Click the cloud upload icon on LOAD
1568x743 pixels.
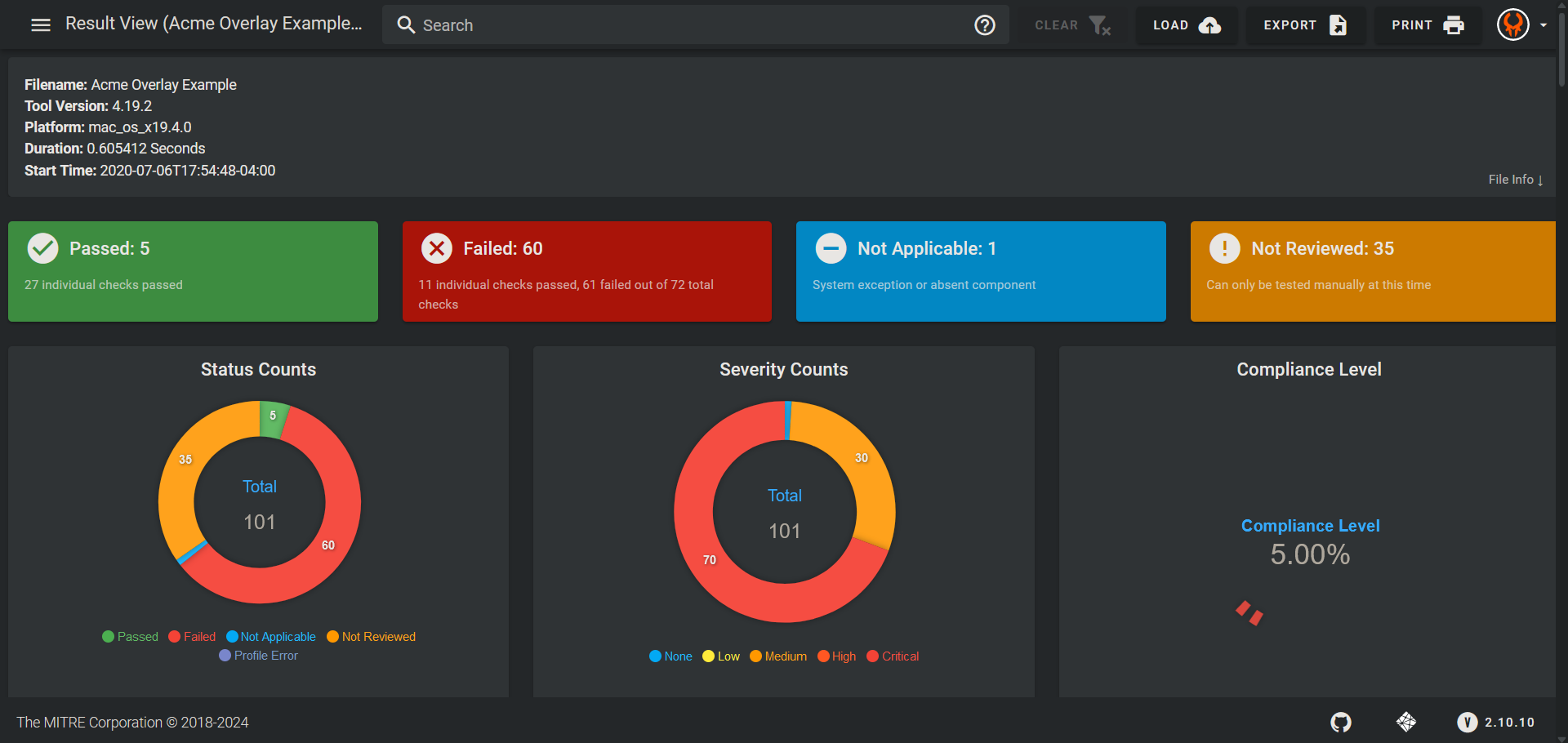point(1209,24)
